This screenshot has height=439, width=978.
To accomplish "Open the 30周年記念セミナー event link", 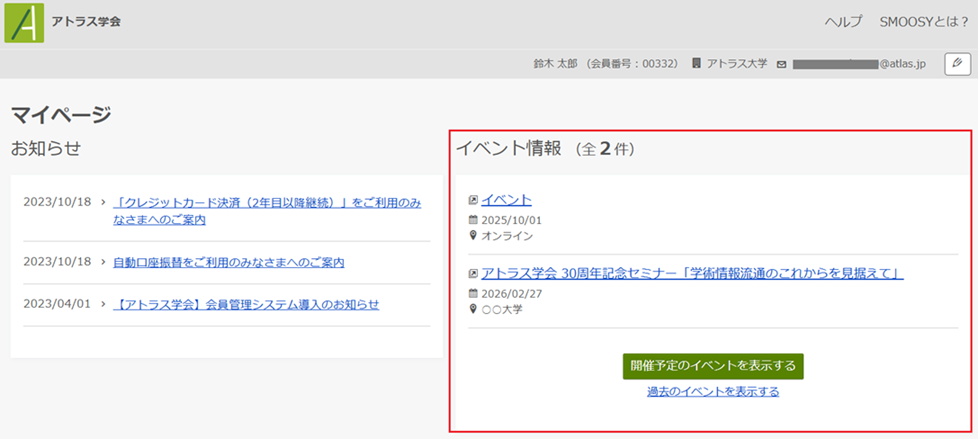I will [692, 274].
